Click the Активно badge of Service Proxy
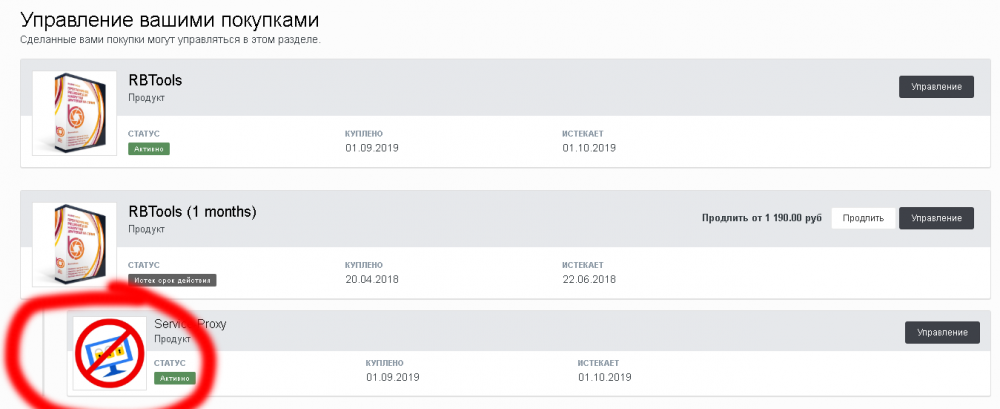The image size is (1000, 409). pyautogui.click(x=175, y=378)
